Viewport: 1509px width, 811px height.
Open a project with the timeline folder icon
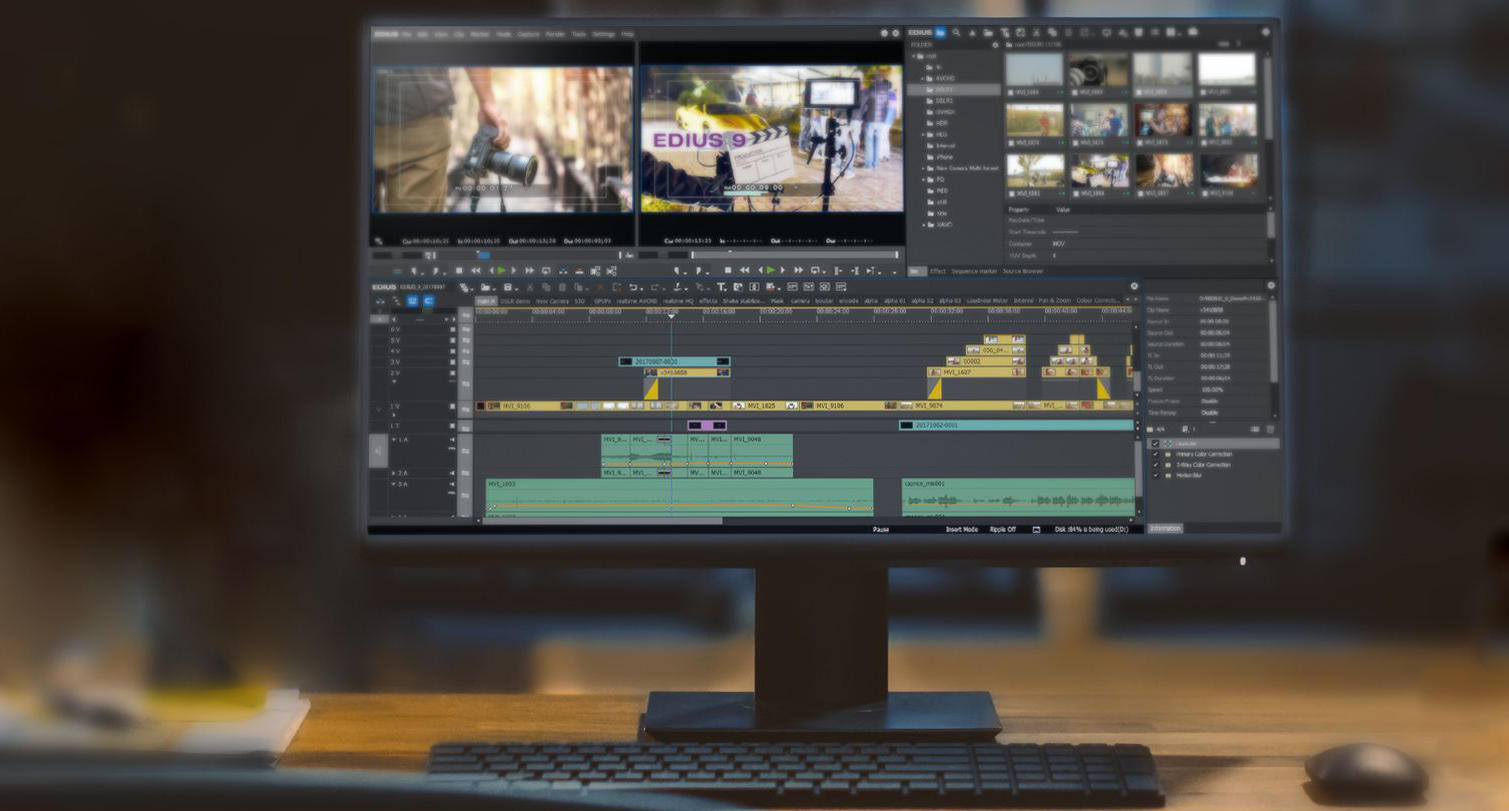485,288
